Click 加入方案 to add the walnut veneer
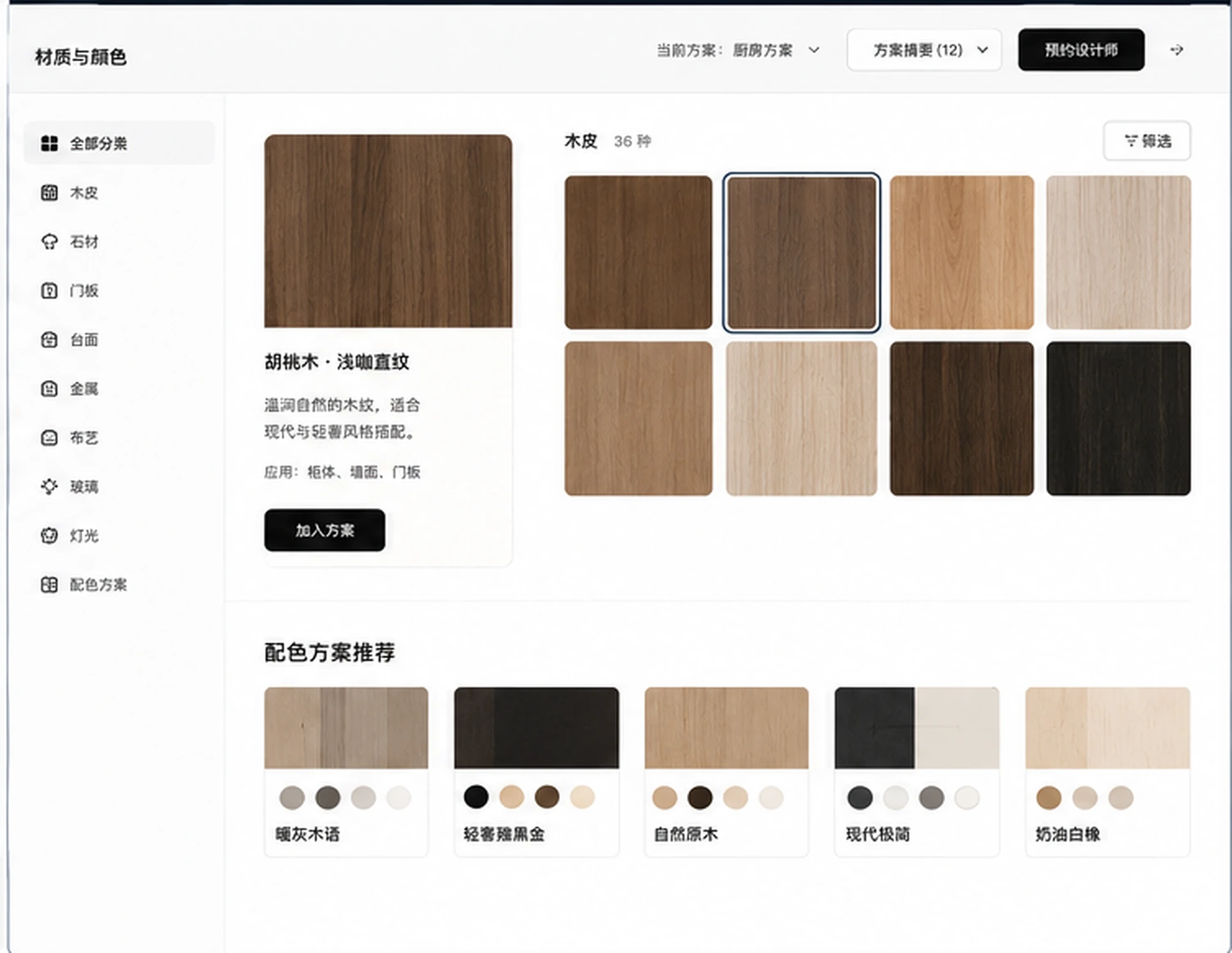 (325, 530)
